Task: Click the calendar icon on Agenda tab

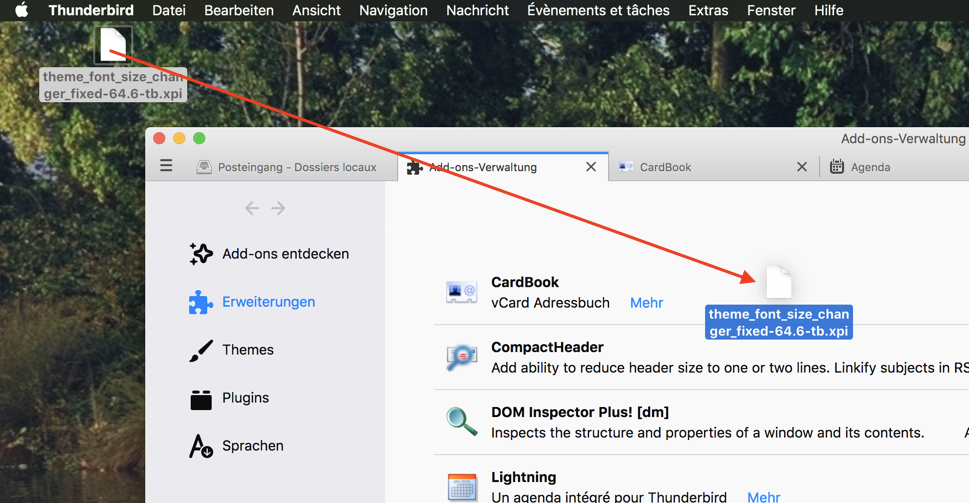Action: (837, 166)
